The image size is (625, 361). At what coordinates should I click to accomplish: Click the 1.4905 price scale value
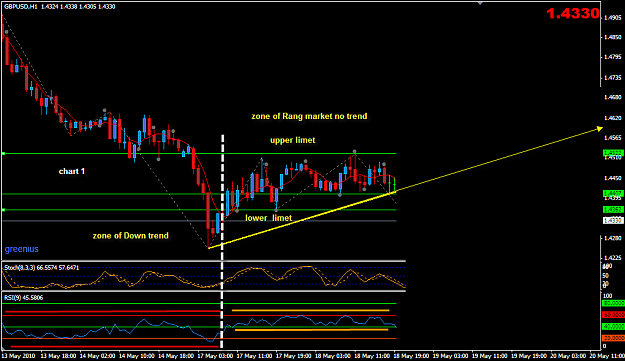pyautogui.click(x=613, y=18)
